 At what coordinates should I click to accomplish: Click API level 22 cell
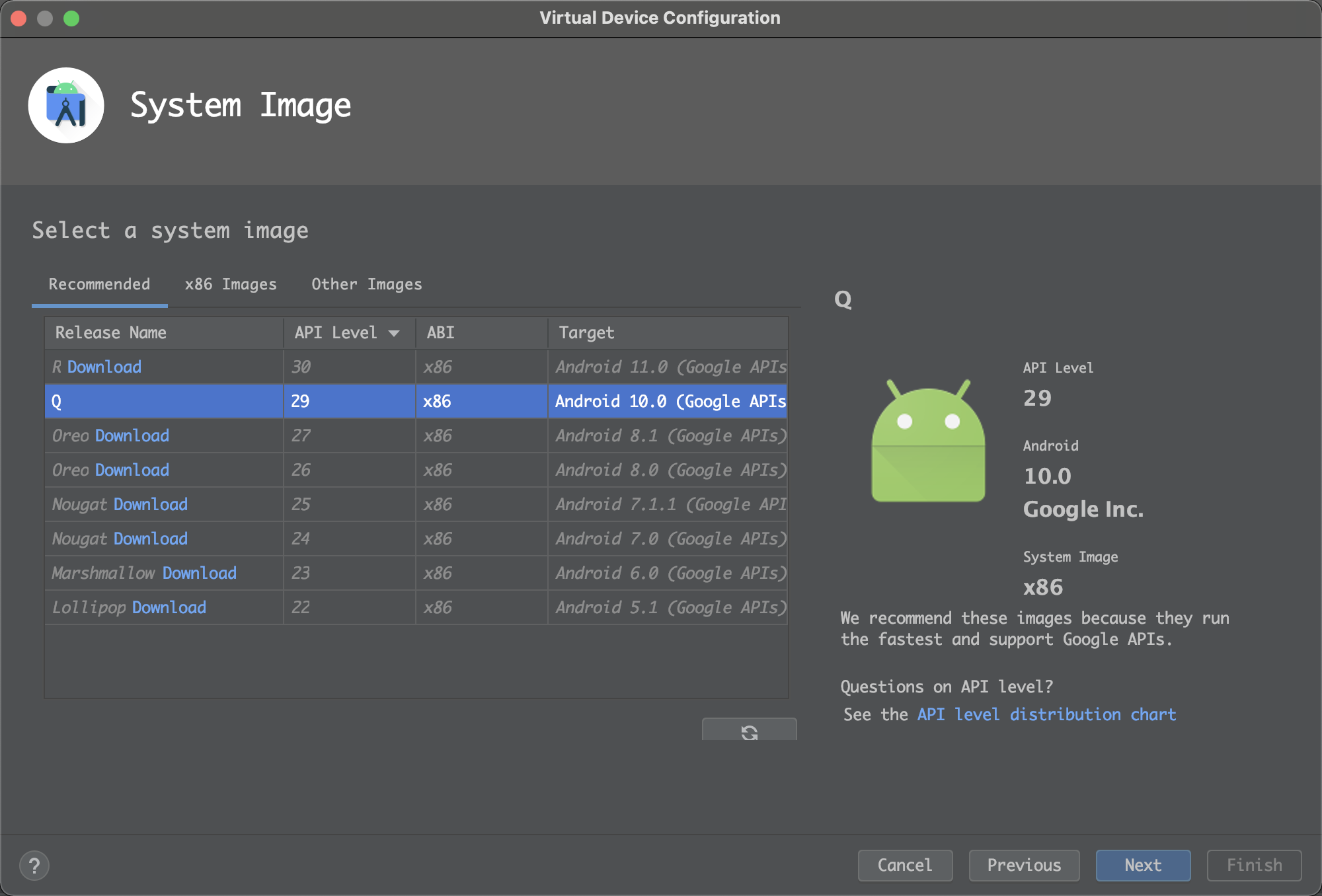pos(350,607)
